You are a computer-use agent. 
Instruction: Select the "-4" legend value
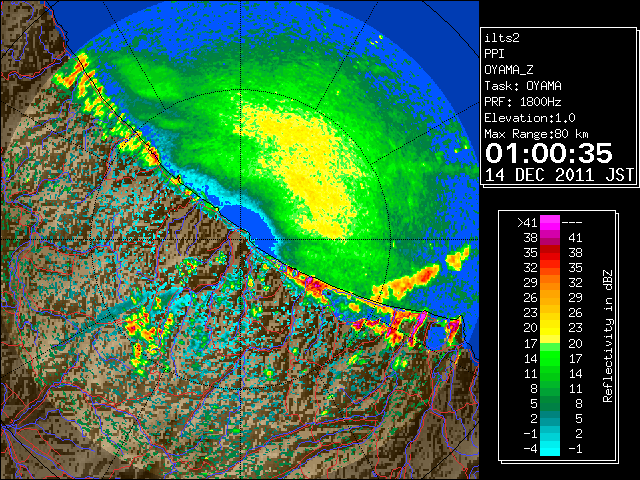[530, 449]
